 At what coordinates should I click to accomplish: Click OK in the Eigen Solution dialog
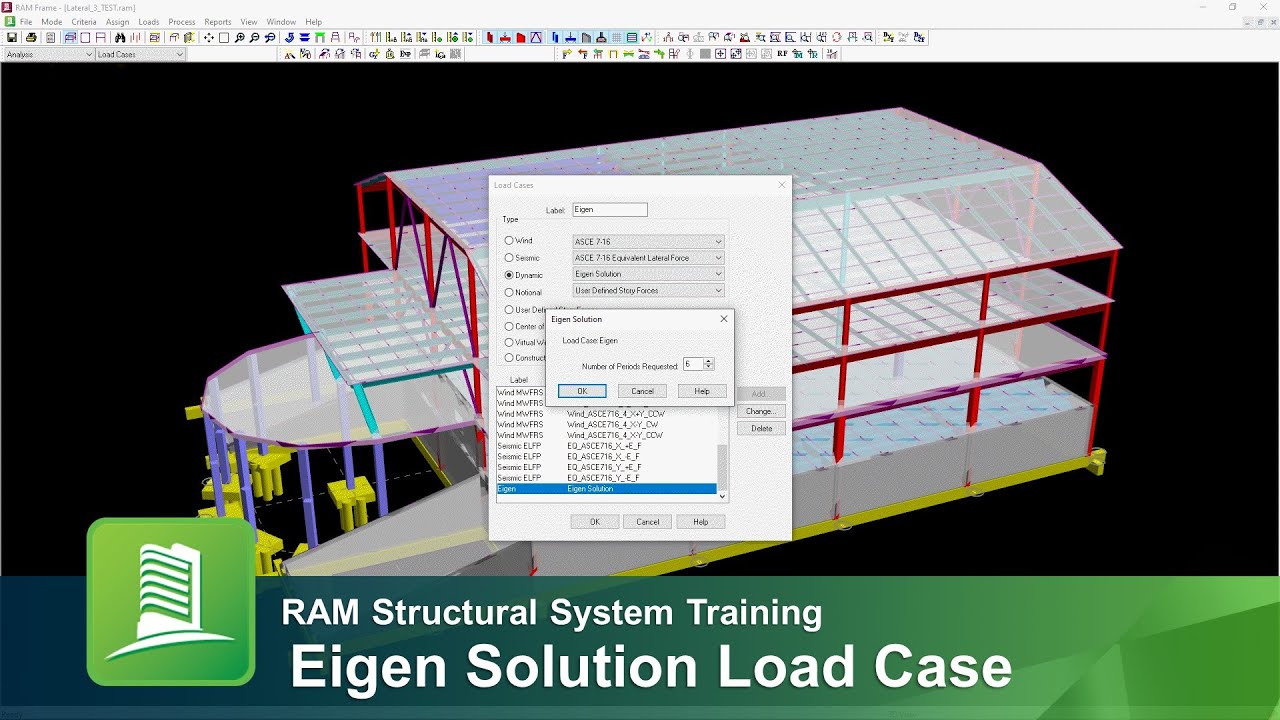(582, 391)
